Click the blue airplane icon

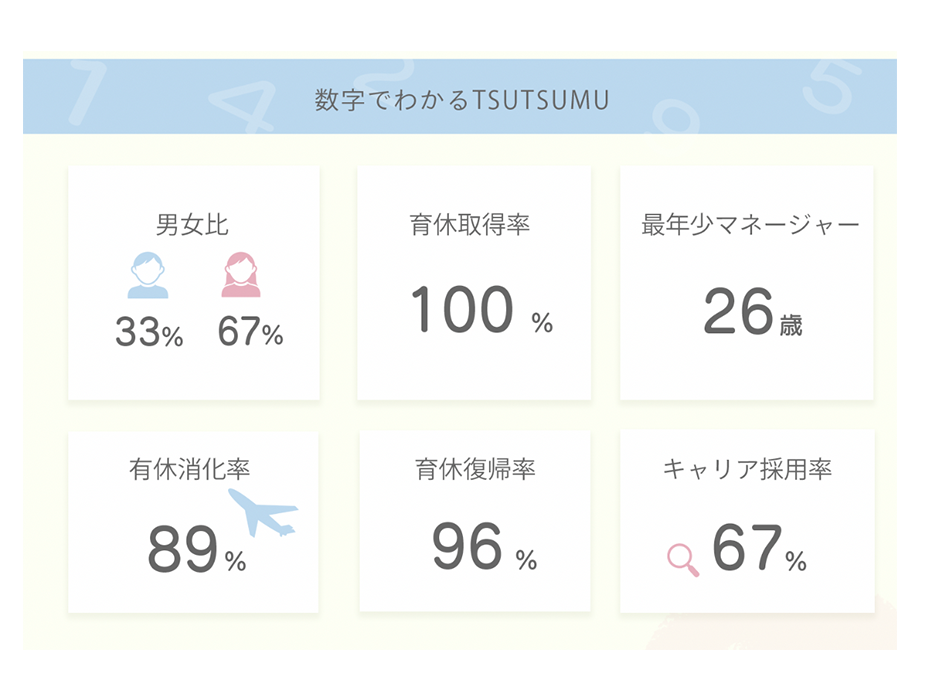pos(262,511)
